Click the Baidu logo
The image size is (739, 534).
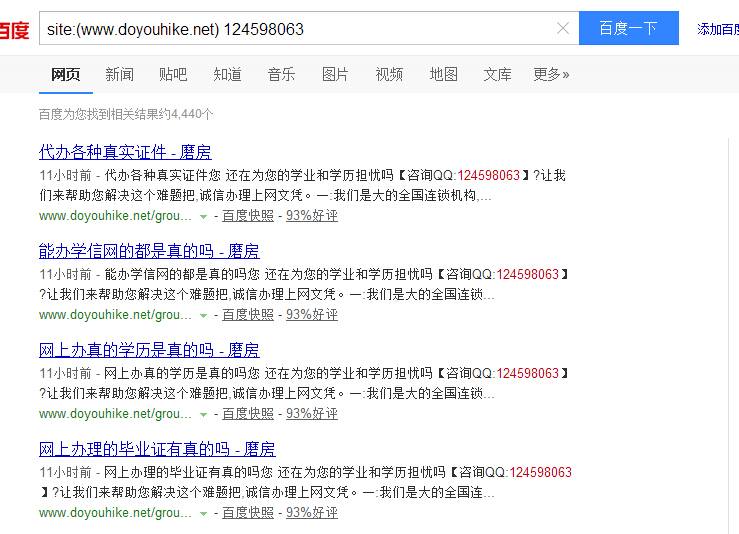tap(14, 30)
